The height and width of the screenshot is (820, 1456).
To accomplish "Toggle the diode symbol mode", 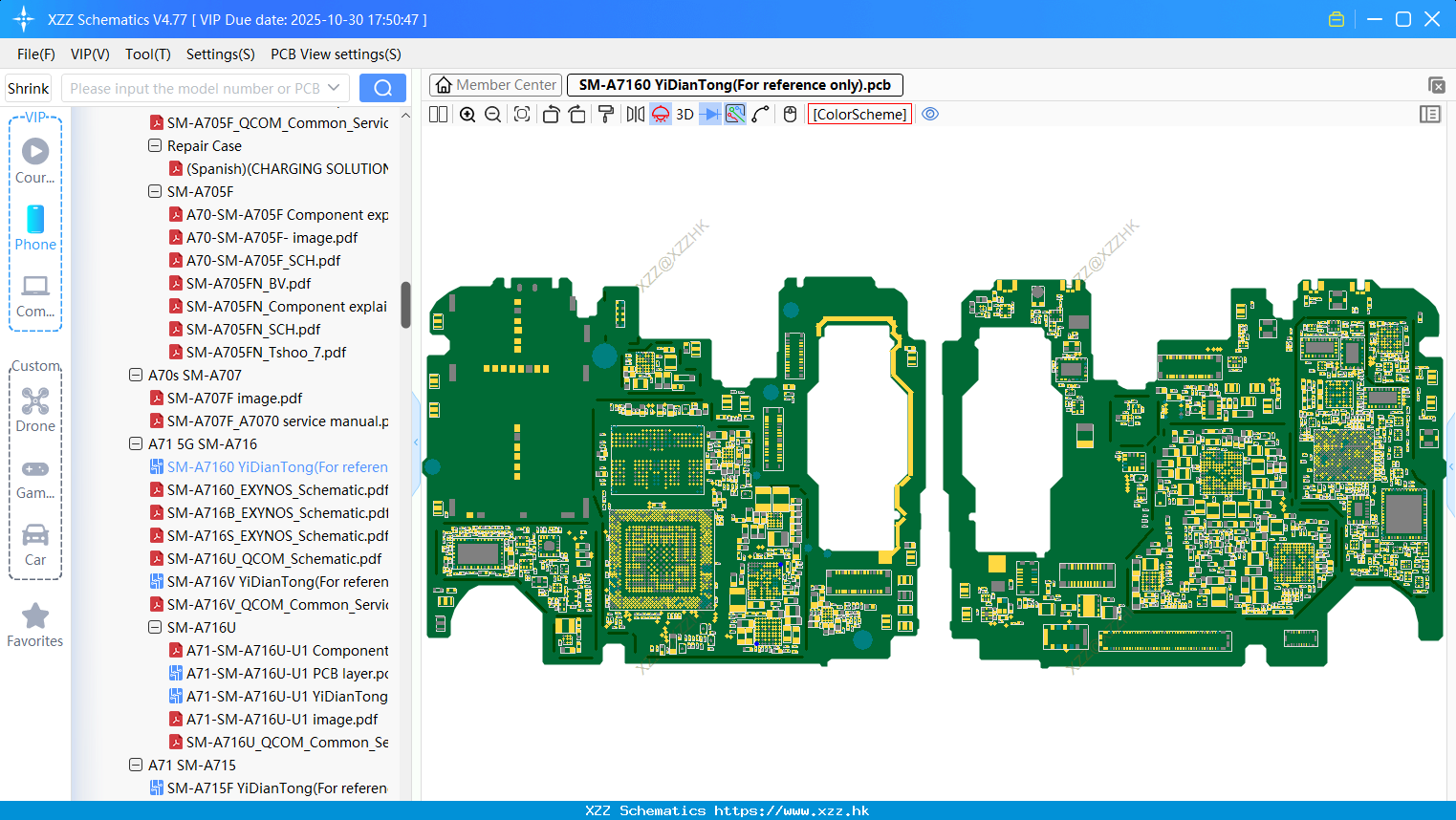I will coord(710,115).
